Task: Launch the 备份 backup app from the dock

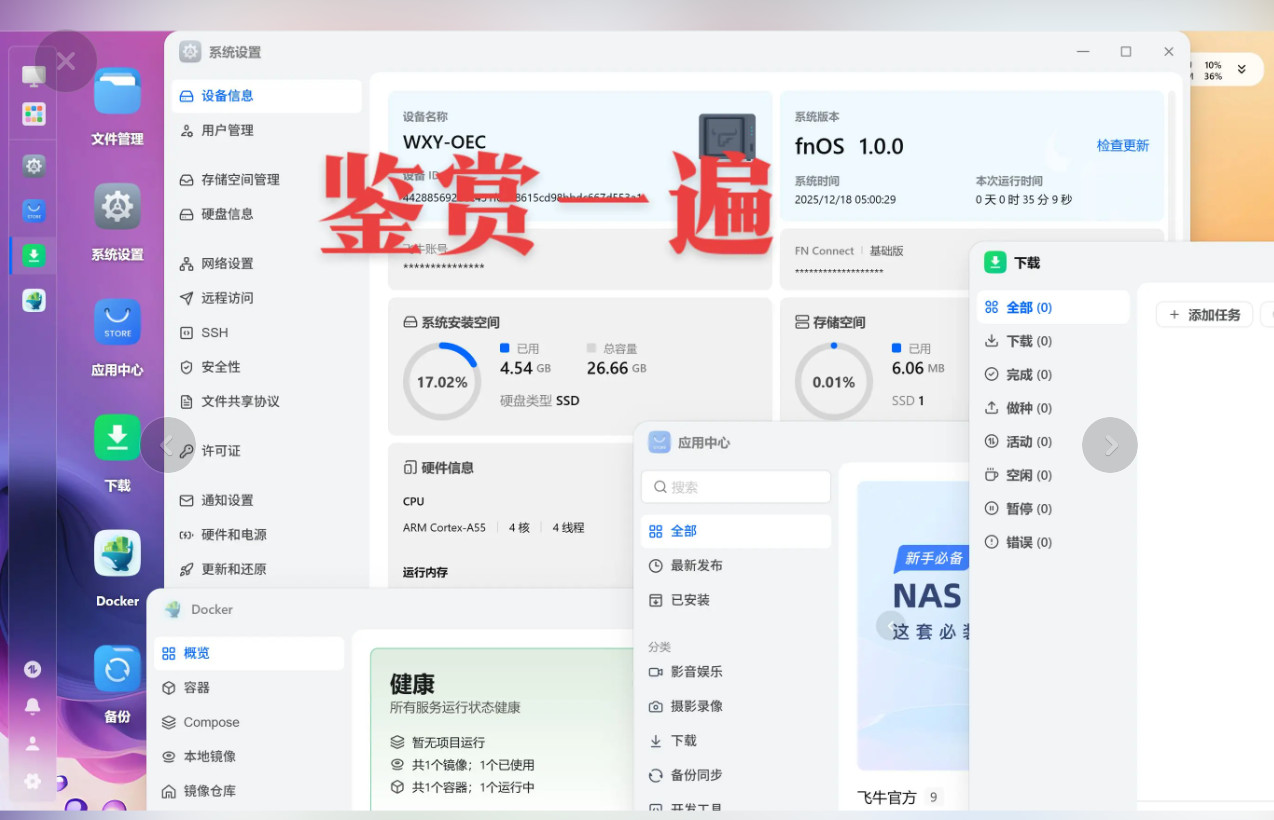Action: point(117,668)
